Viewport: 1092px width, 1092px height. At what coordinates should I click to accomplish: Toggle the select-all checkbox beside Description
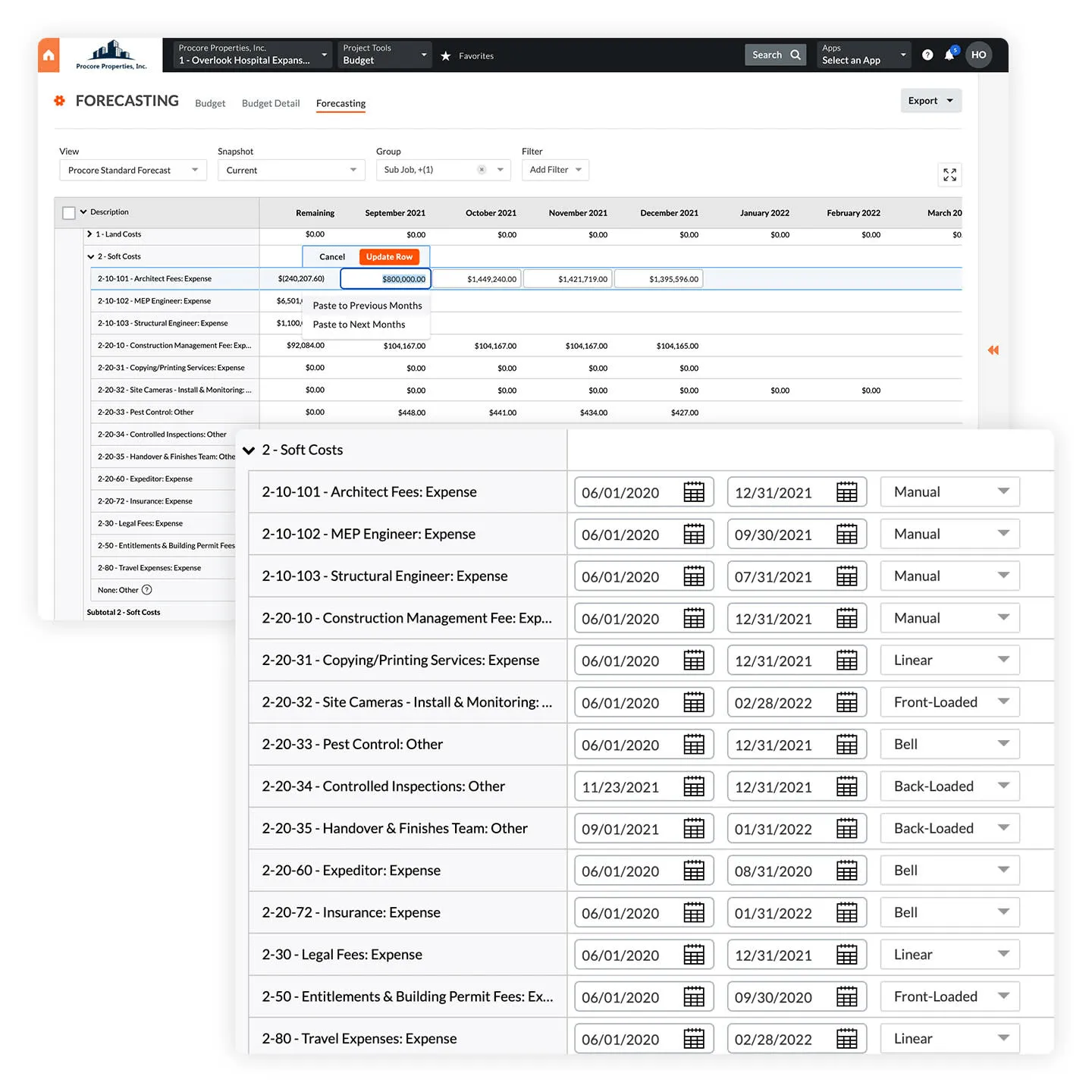coord(69,213)
